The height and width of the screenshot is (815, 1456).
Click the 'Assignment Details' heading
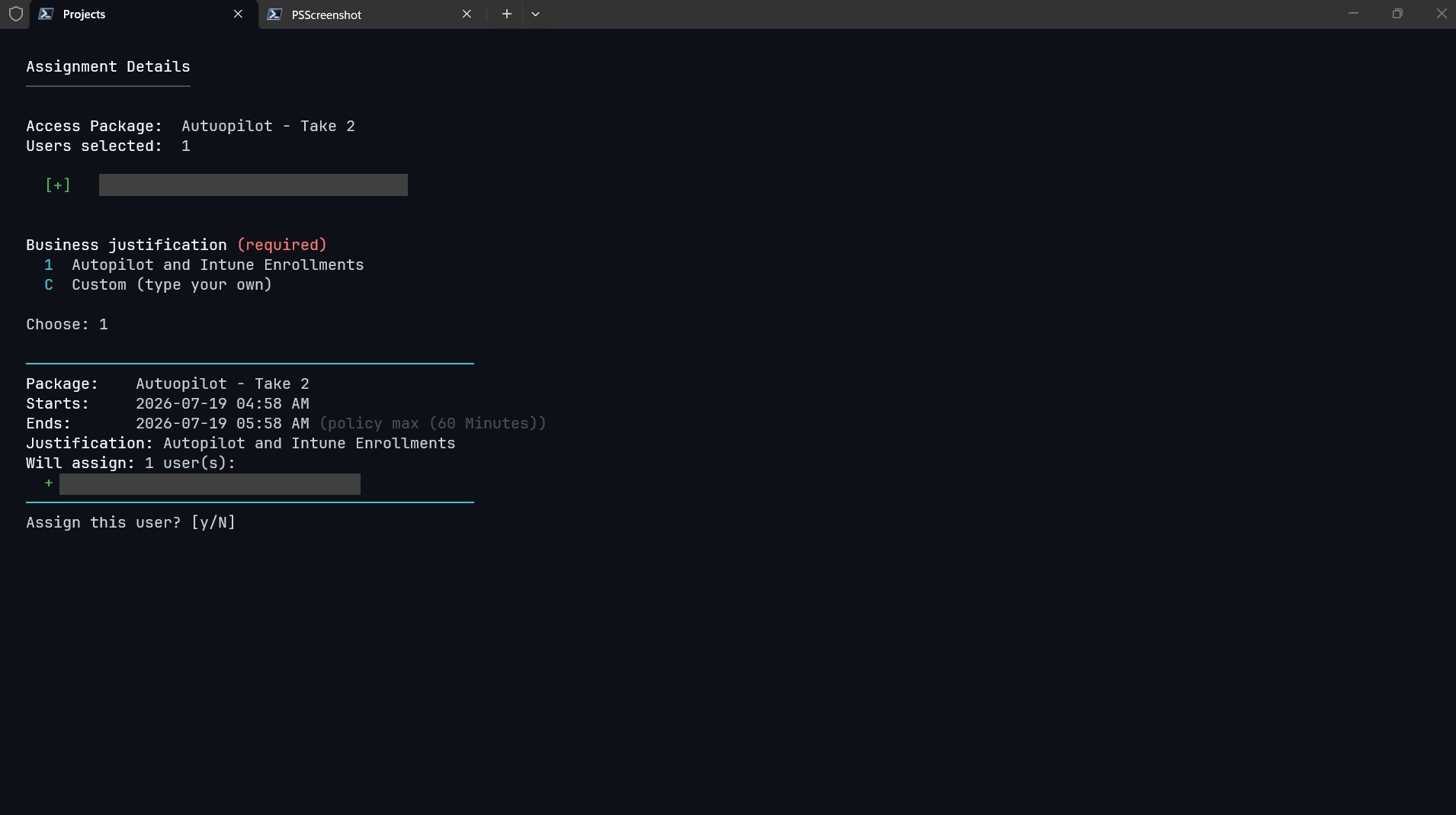(108, 67)
